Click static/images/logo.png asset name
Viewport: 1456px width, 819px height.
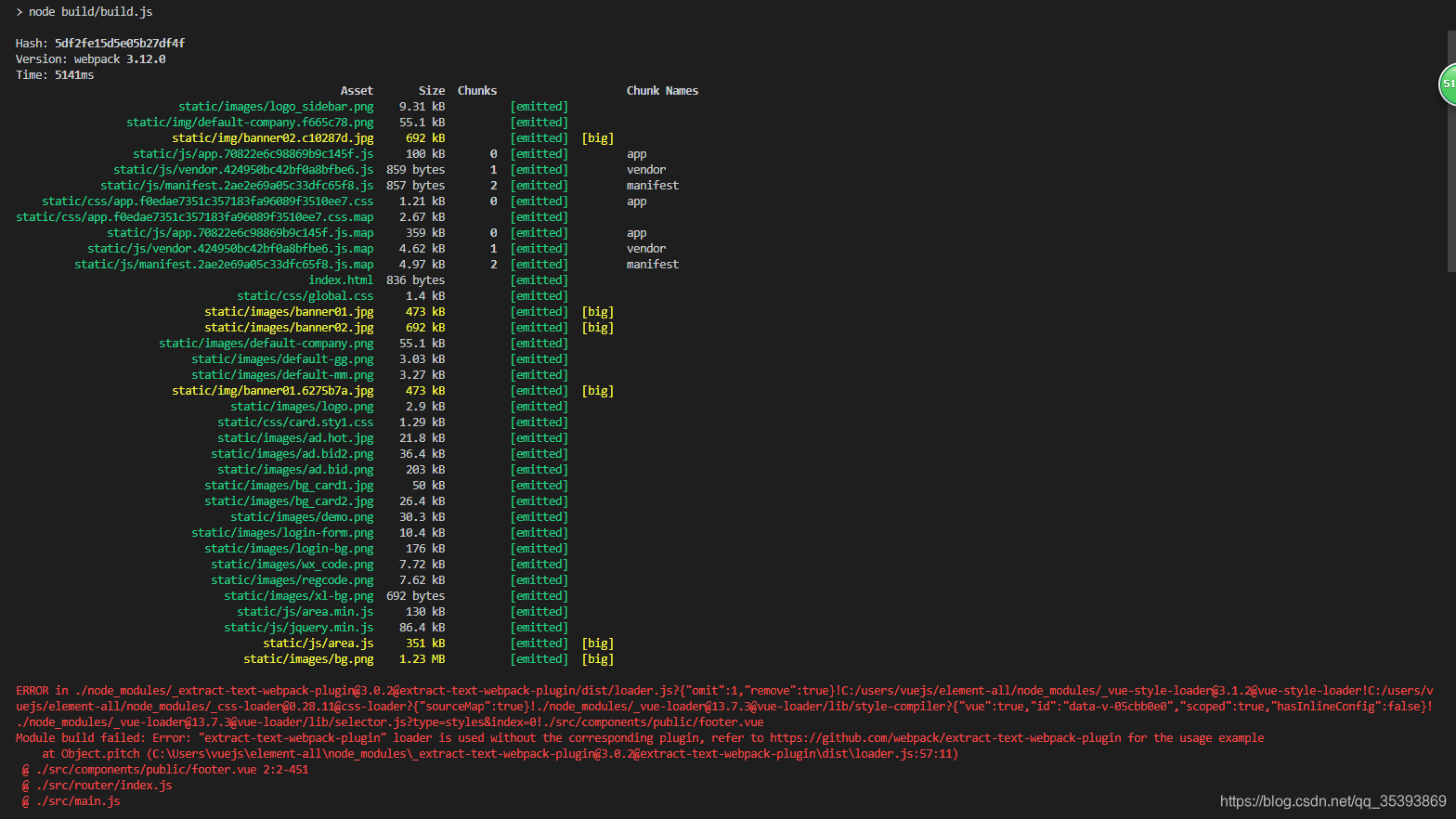coord(302,407)
